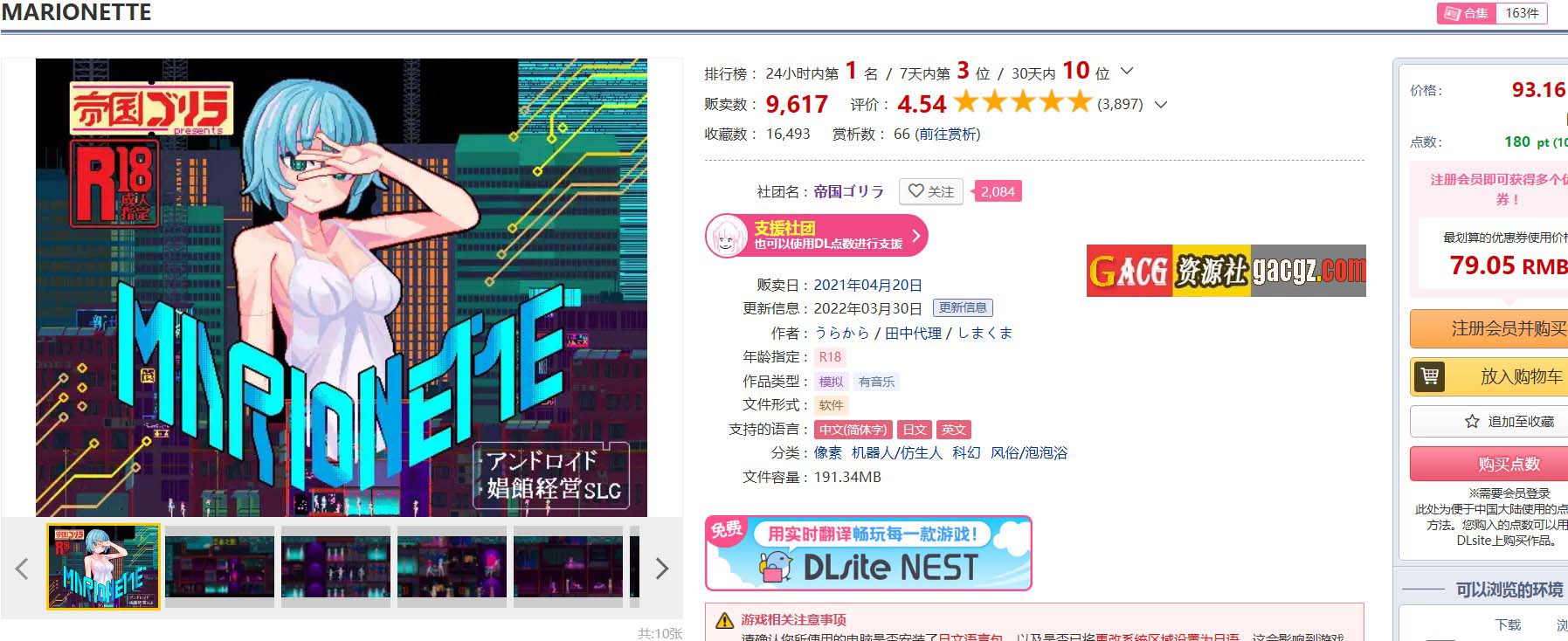Open the support circle banner arrow
1568x641 pixels.
pos(915,236)
